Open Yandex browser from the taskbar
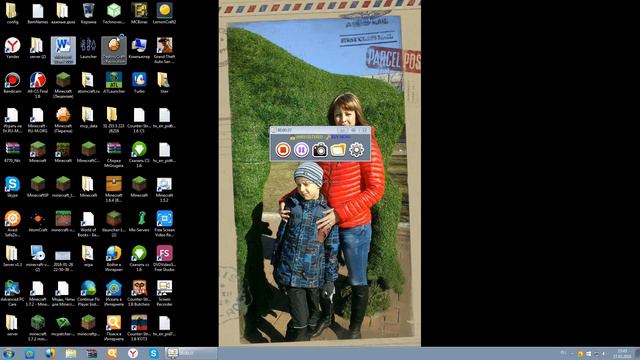 (x=133, y=353)
